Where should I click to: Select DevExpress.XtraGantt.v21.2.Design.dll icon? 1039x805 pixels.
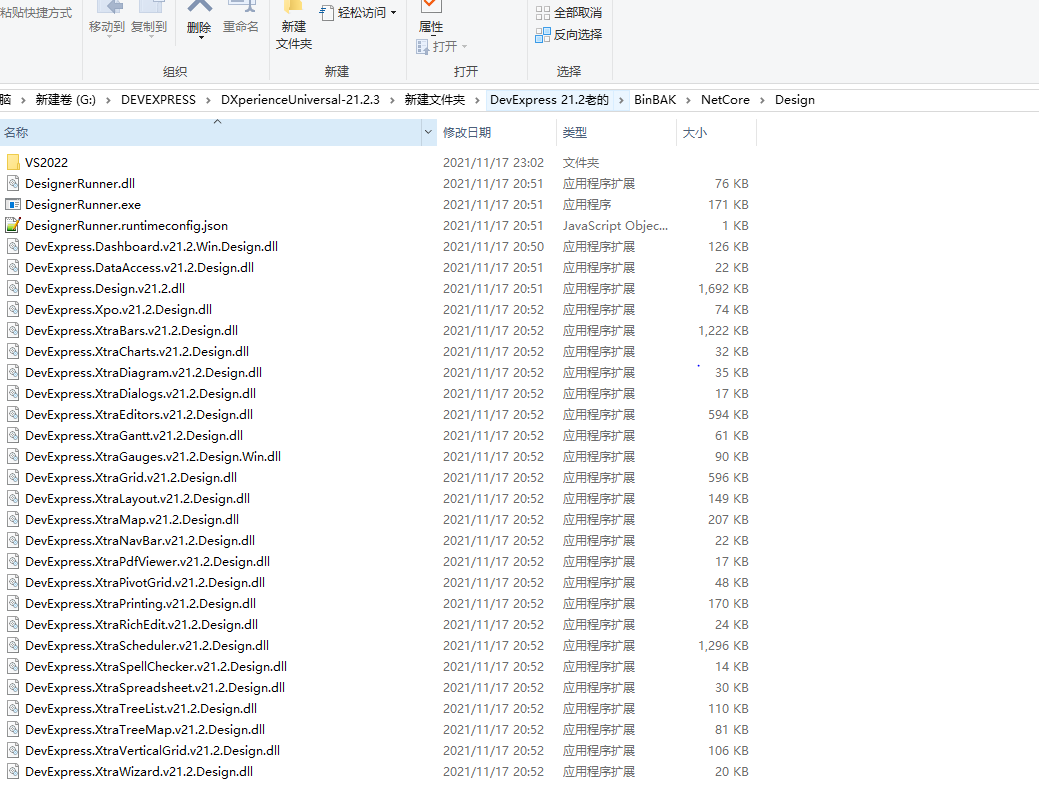(x=13, y=436)
